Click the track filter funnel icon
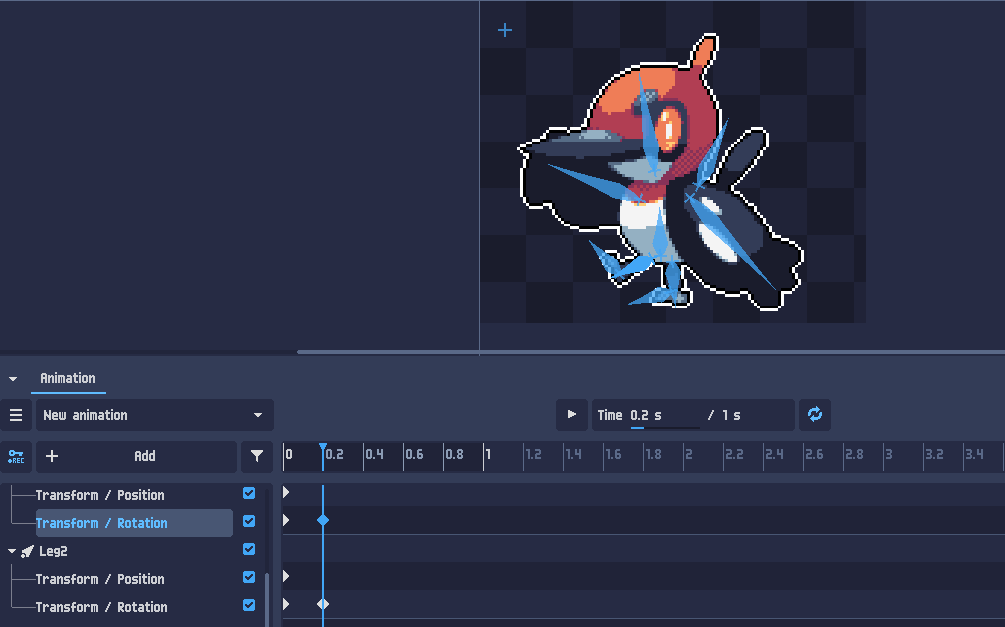This screenshot has width=1005, height=627. (257, 456)
